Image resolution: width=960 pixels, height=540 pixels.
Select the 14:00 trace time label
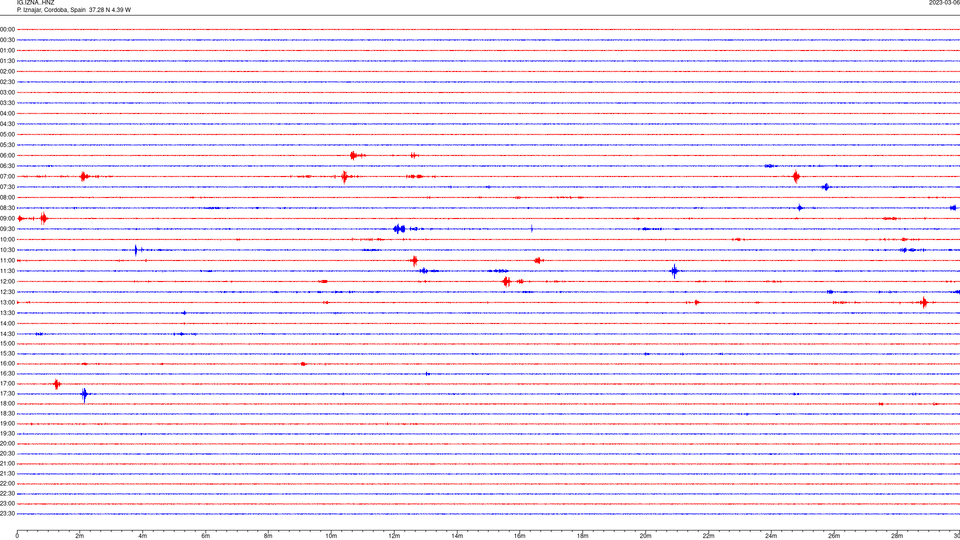tap(7, 323)
